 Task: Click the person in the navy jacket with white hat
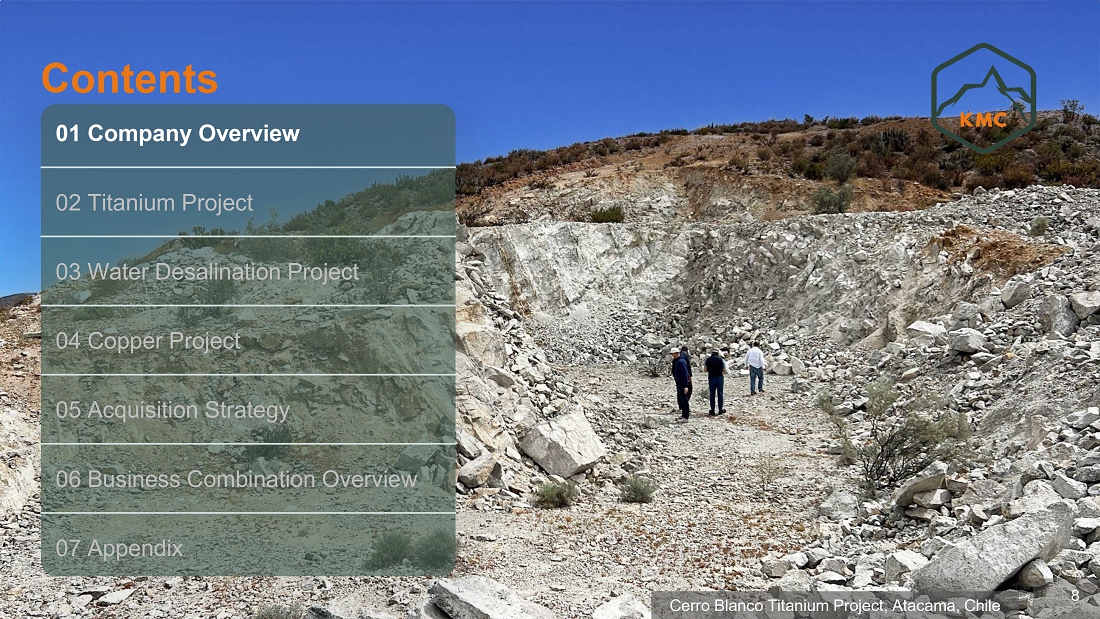coord(680,383)
